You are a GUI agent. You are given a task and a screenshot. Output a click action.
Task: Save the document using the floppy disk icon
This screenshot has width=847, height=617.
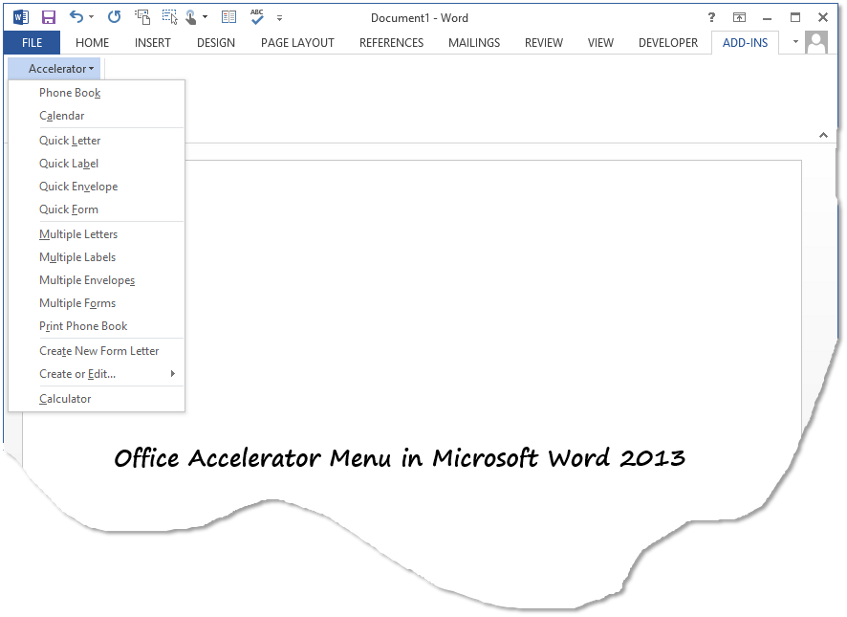point(49,17)
